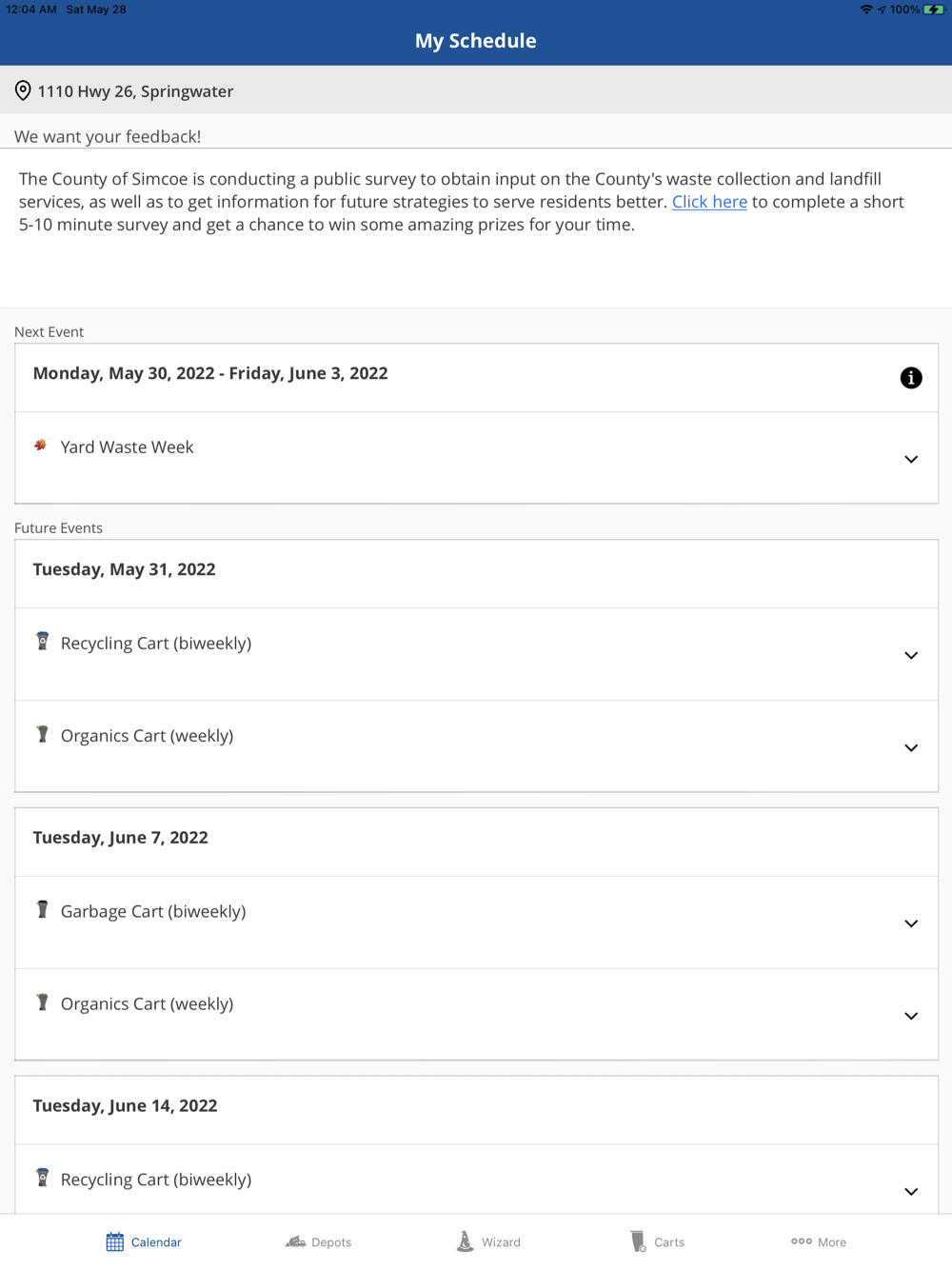Open the Depots tab

pos(318,1241)
